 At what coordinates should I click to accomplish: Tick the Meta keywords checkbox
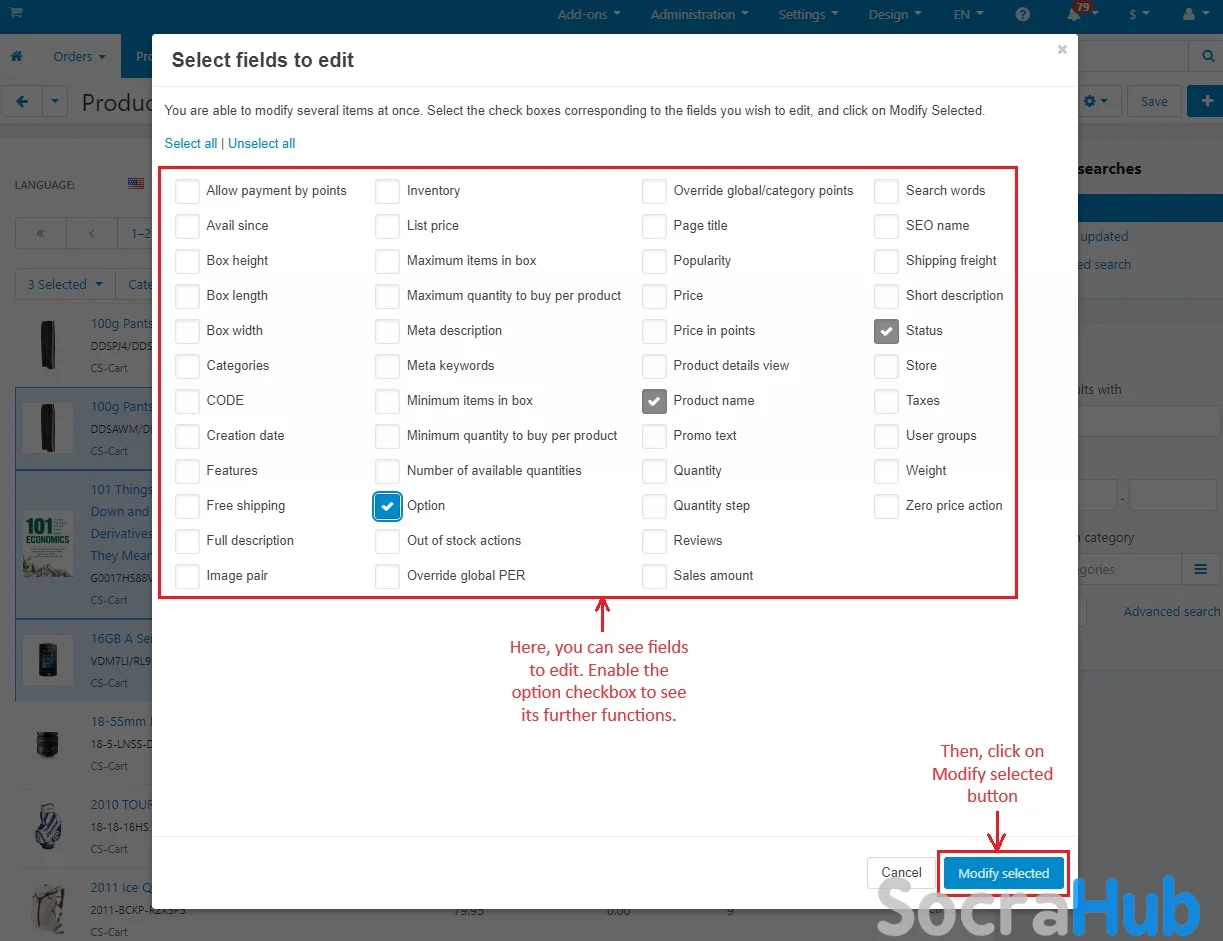tap(388, 366)
